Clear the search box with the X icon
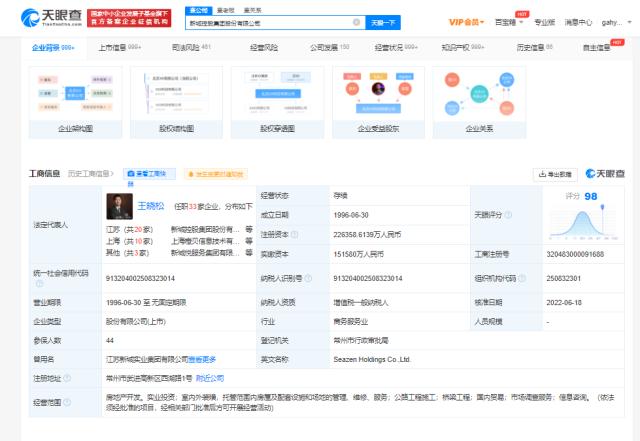 point(357,22)
